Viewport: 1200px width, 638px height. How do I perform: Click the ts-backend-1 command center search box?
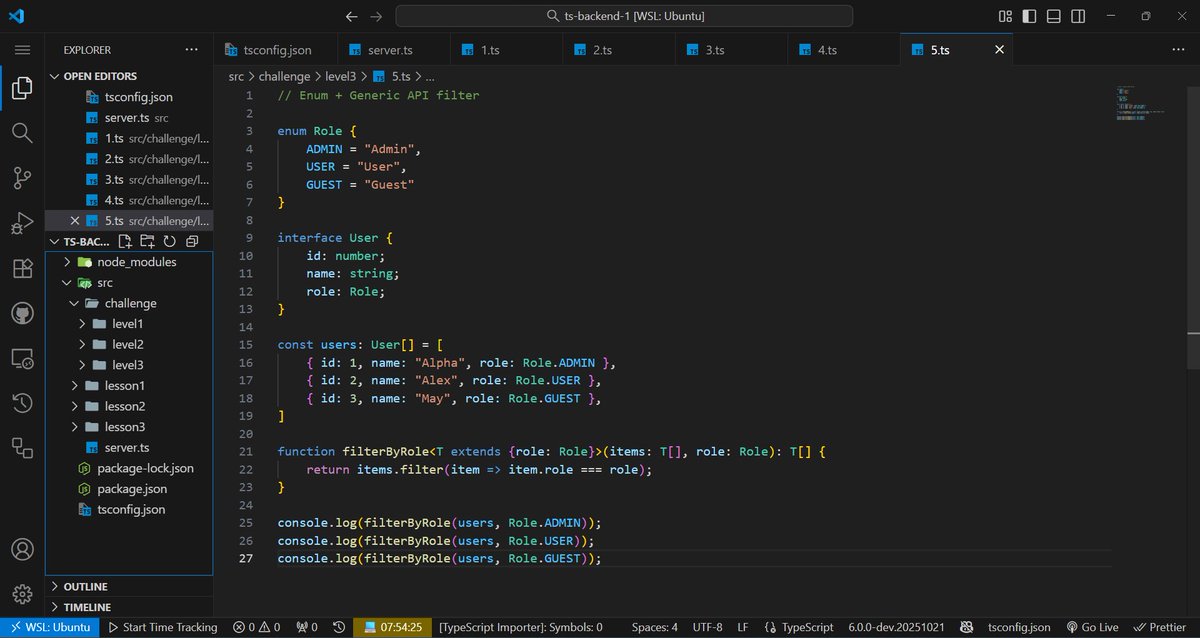click(x=624, y=16)
